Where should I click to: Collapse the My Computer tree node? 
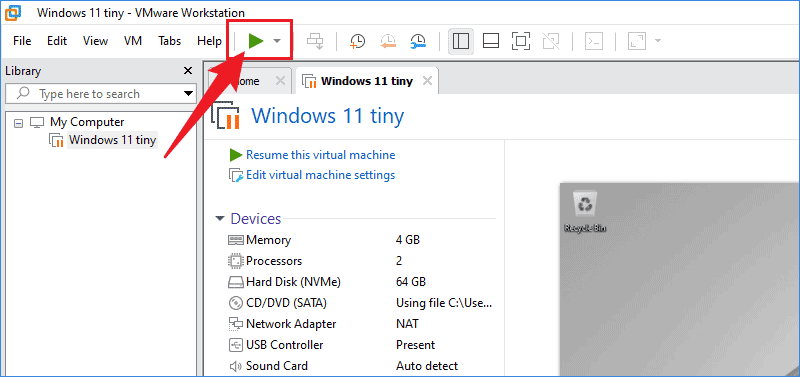19,123
